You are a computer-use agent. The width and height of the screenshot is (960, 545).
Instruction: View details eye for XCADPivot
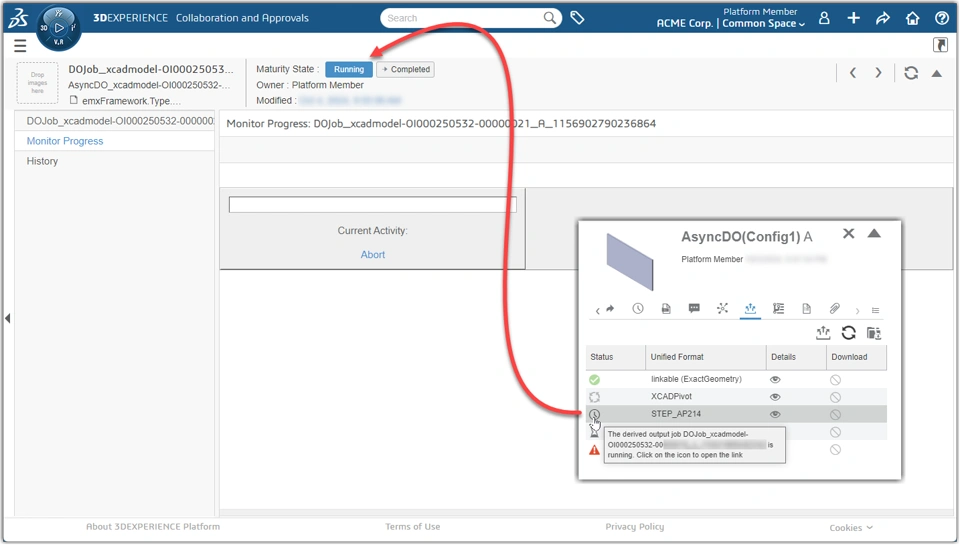775,397
